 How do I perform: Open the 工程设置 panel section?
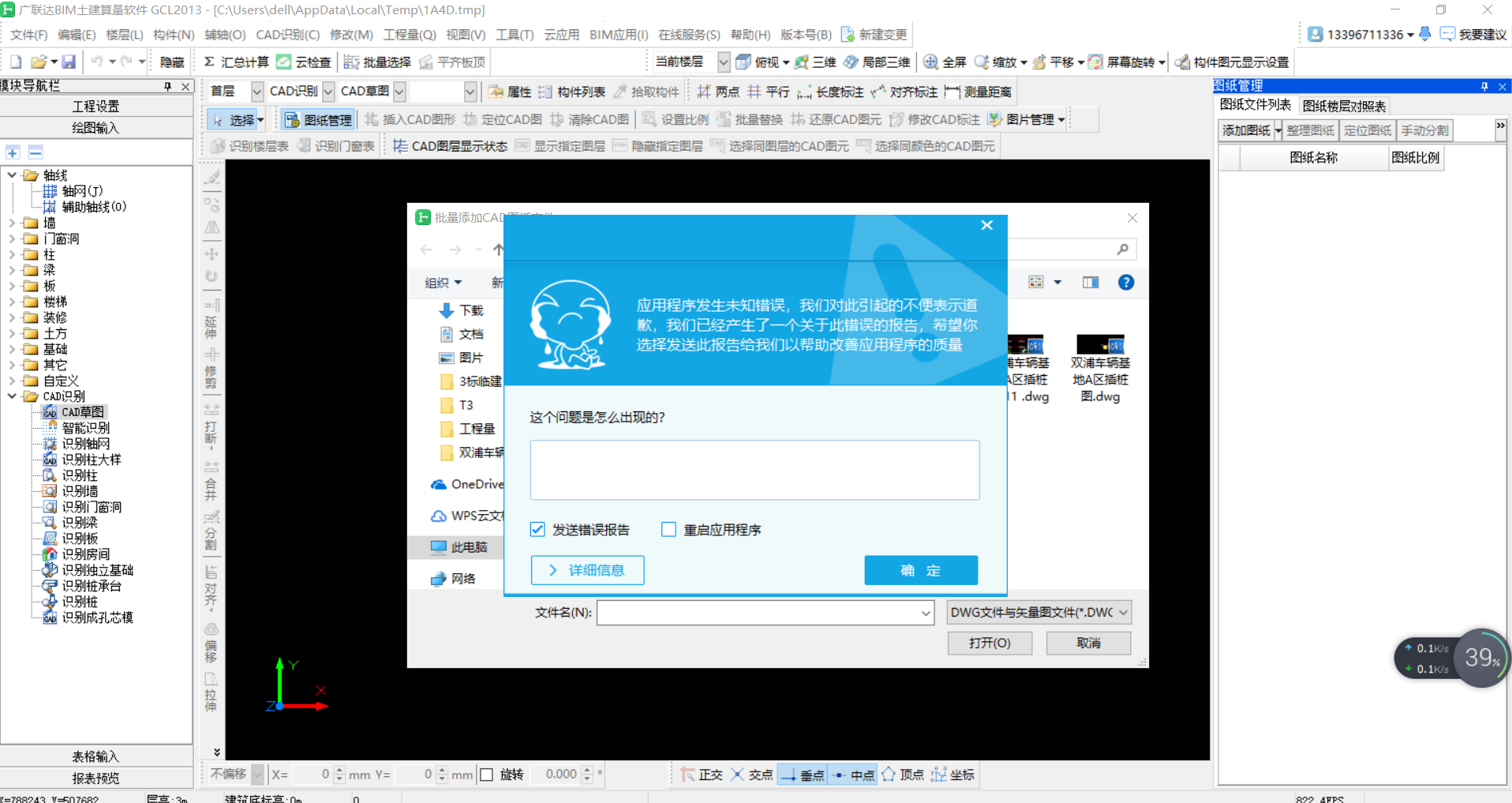(95, 106)
